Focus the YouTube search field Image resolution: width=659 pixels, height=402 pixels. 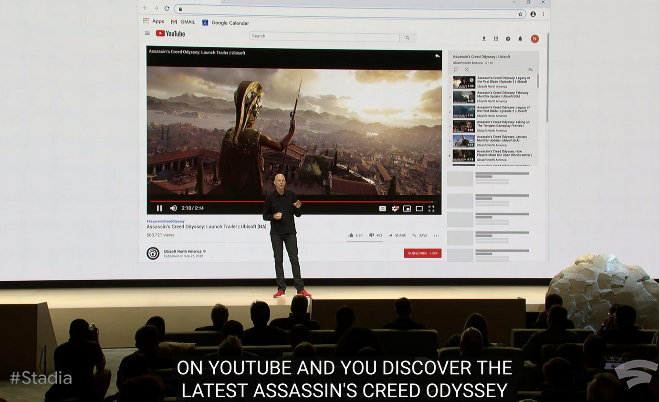[324, 37]
